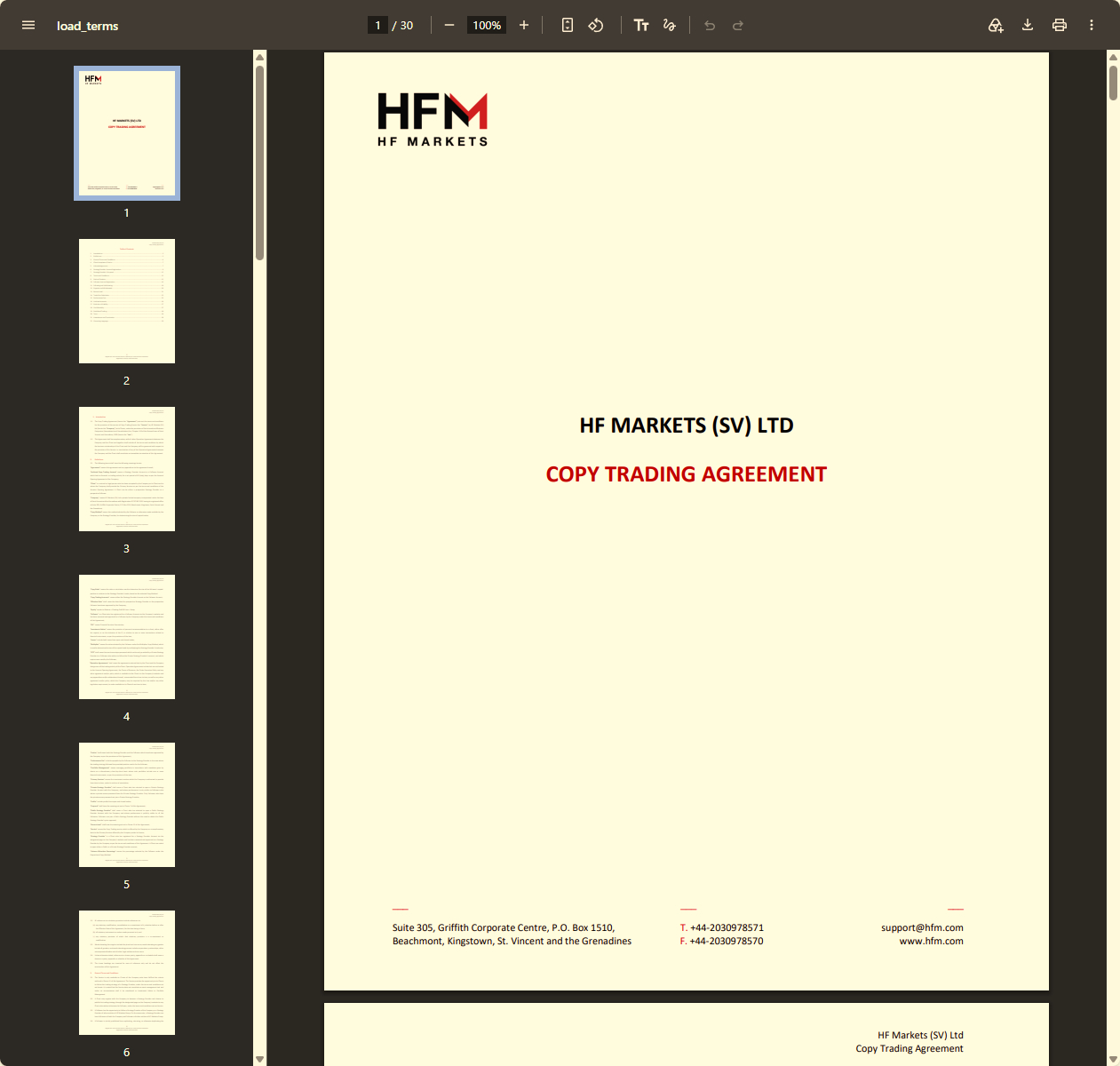This screenshot has width=1120, height=1066.
Task: Click the support@hfm.com email address
Action: (x=922, y=927)
